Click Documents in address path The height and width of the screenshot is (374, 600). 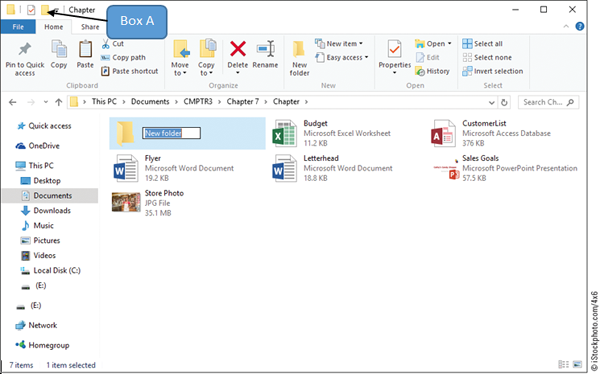pyautogui.click(x=150, y=102)
